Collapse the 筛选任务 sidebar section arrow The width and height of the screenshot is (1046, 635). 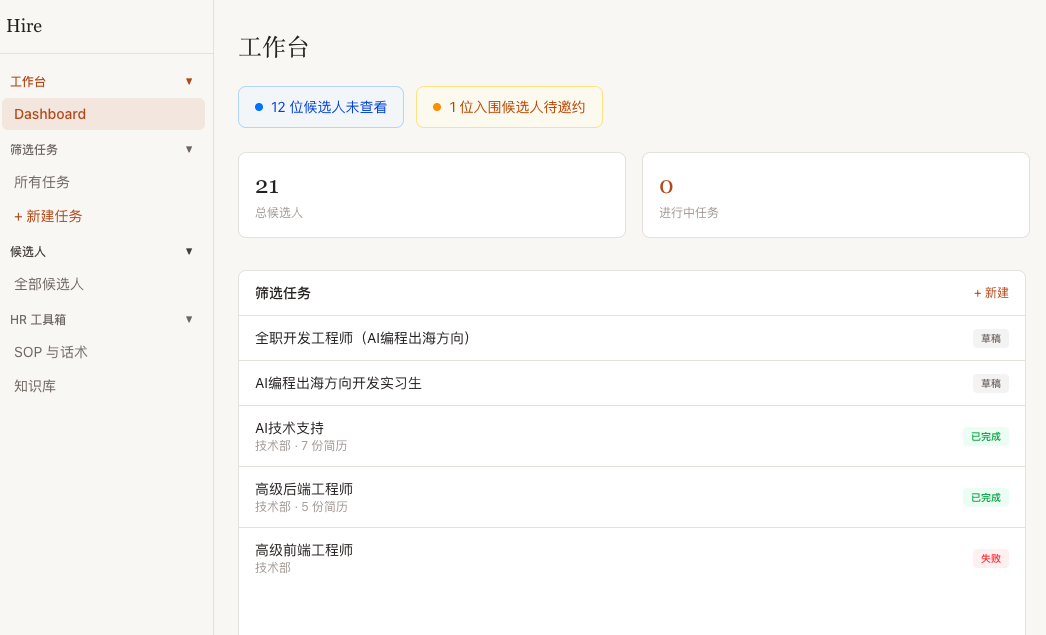[x=189, y=149]
